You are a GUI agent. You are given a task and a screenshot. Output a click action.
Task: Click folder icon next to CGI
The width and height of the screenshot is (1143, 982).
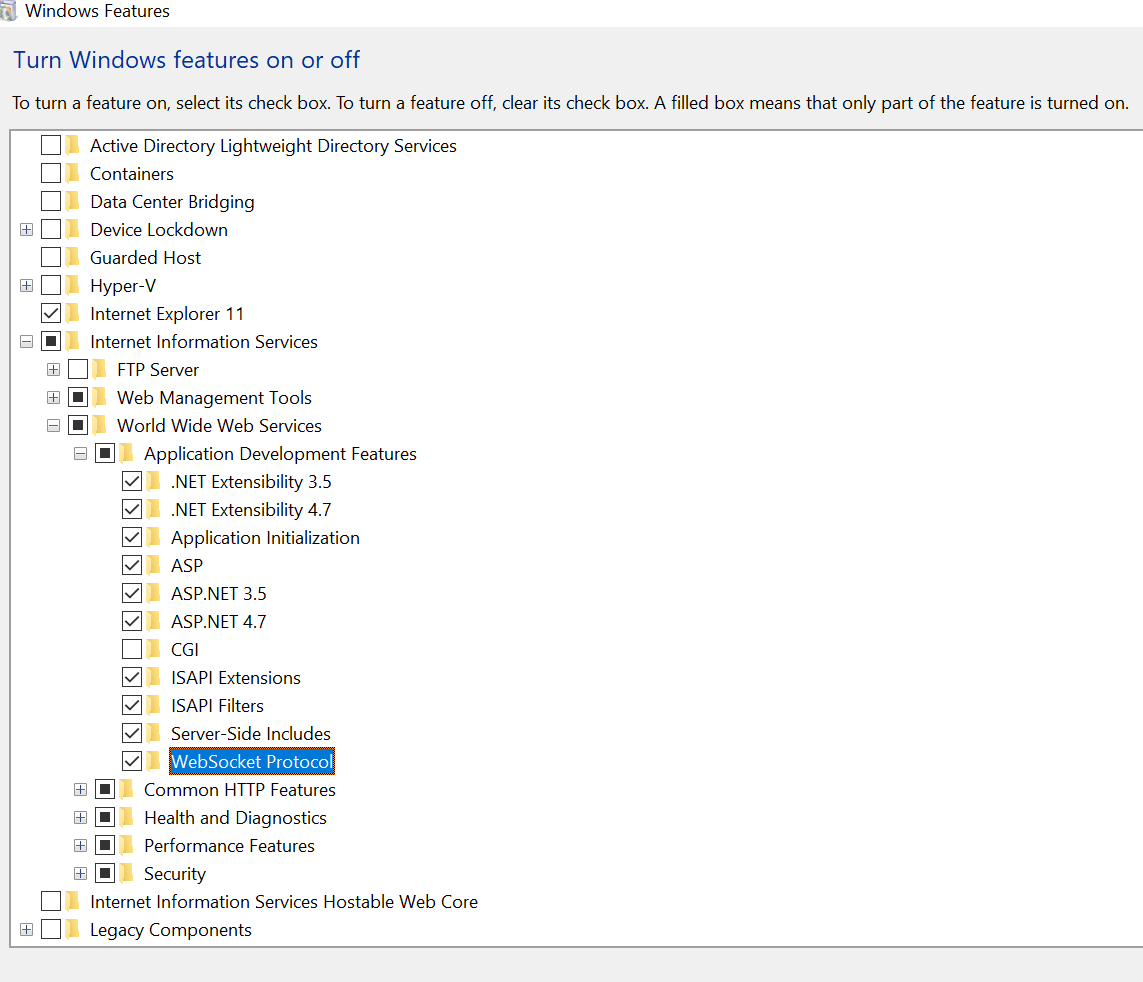click(153, 650)
